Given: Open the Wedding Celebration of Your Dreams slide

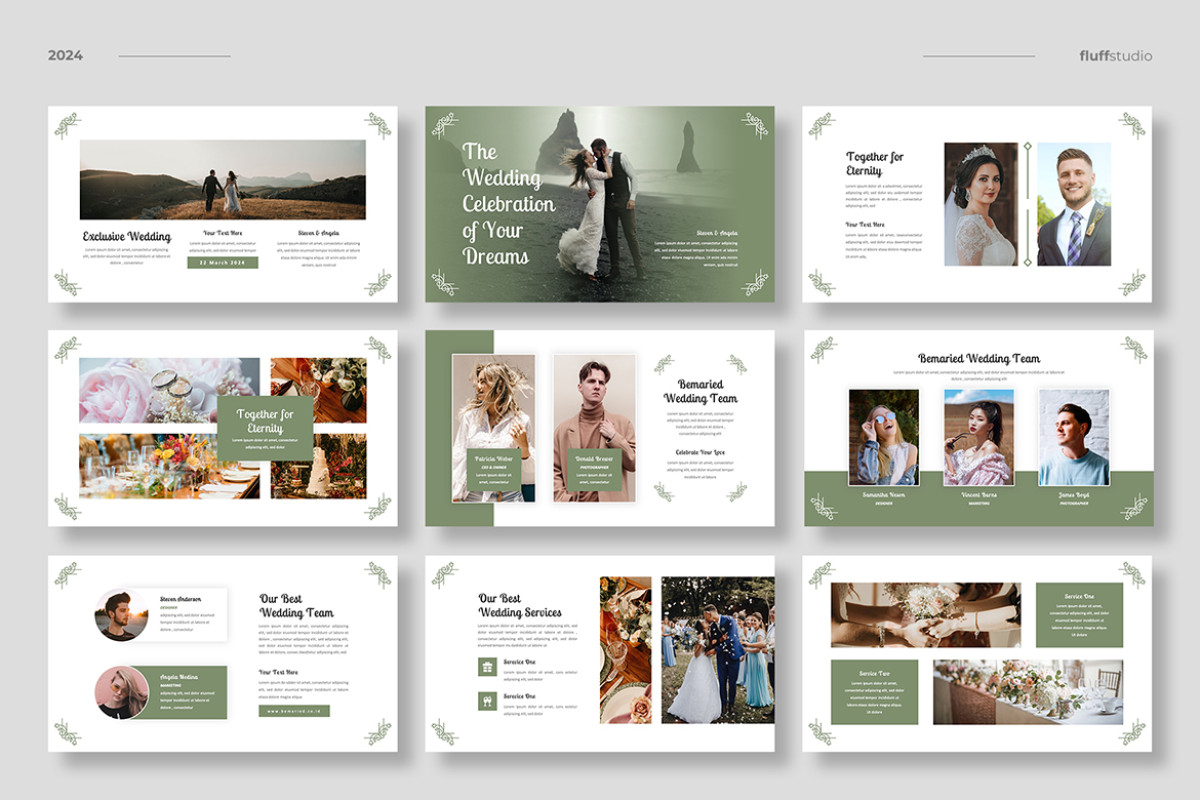Looking at the screenshot, I should tap(600, 204).
